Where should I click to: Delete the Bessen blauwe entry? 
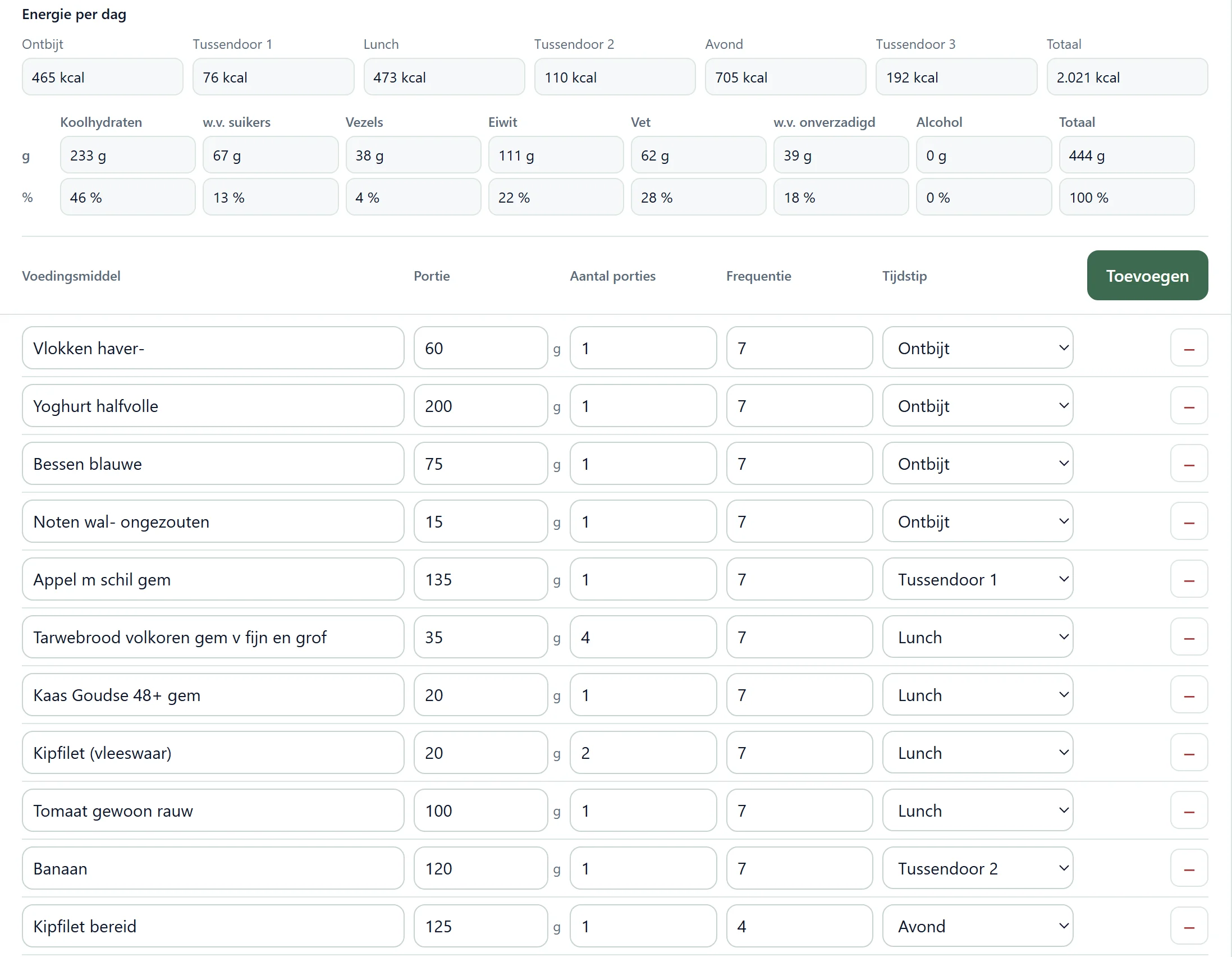pyautogui.click(x=1189, y=464)
